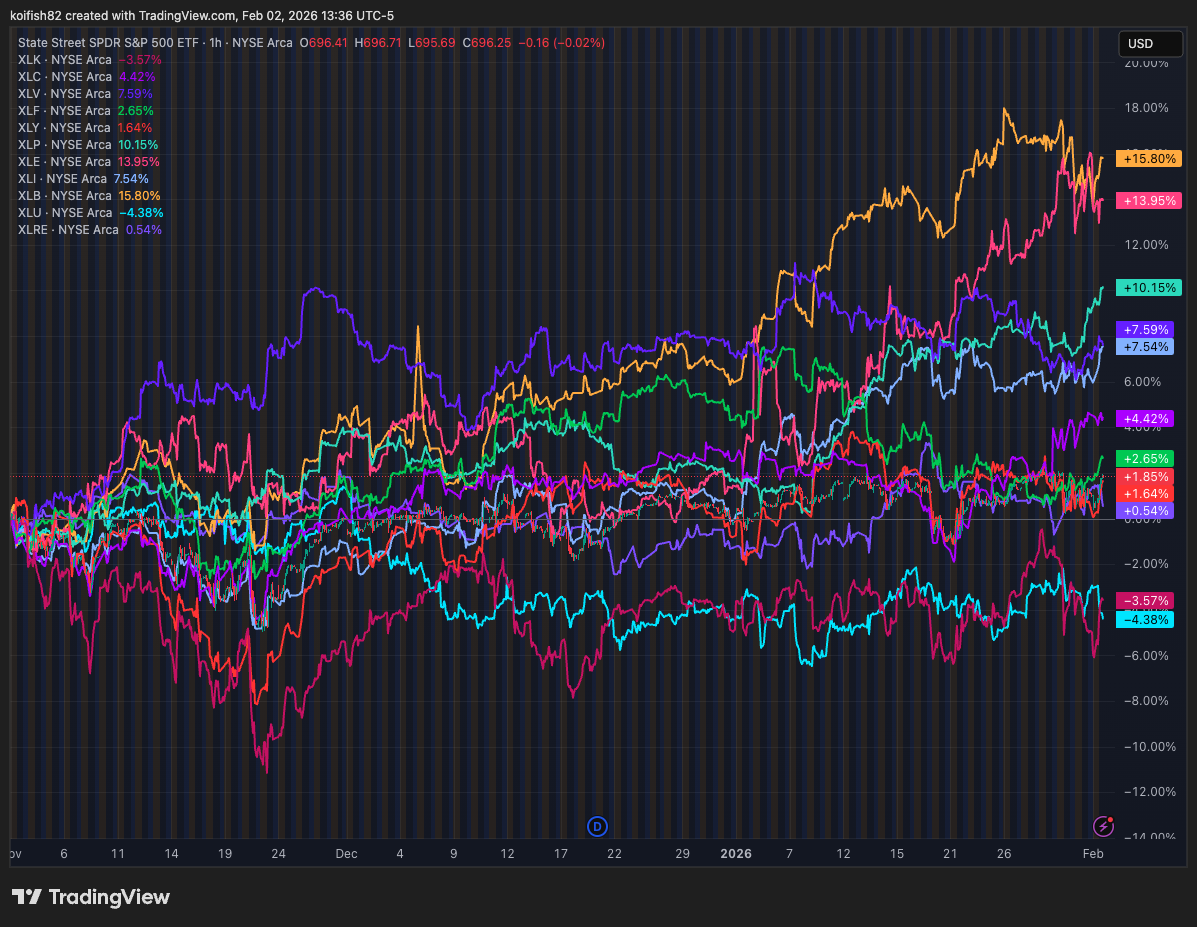This screenshot has height=927, width=1197.
Task: Click the L695.69 low value
Action: (x=431, y=43)
